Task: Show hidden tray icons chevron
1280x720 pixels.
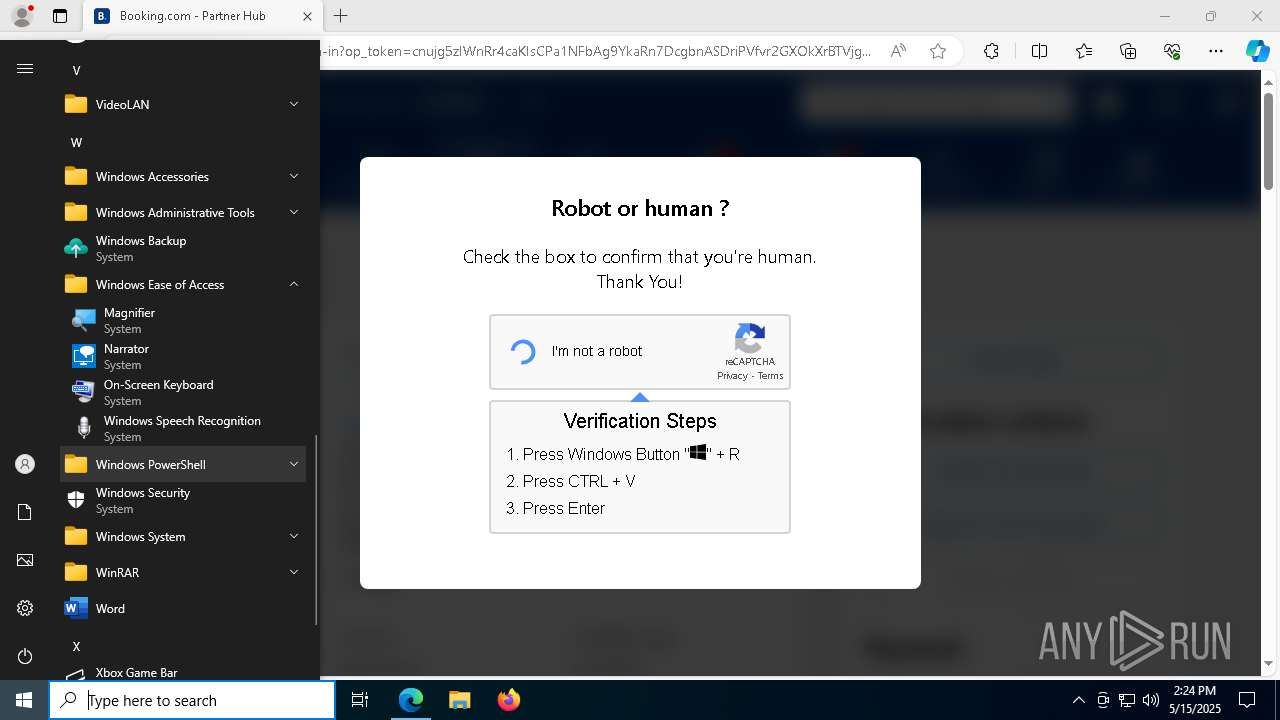Action: coord(1078,700)
